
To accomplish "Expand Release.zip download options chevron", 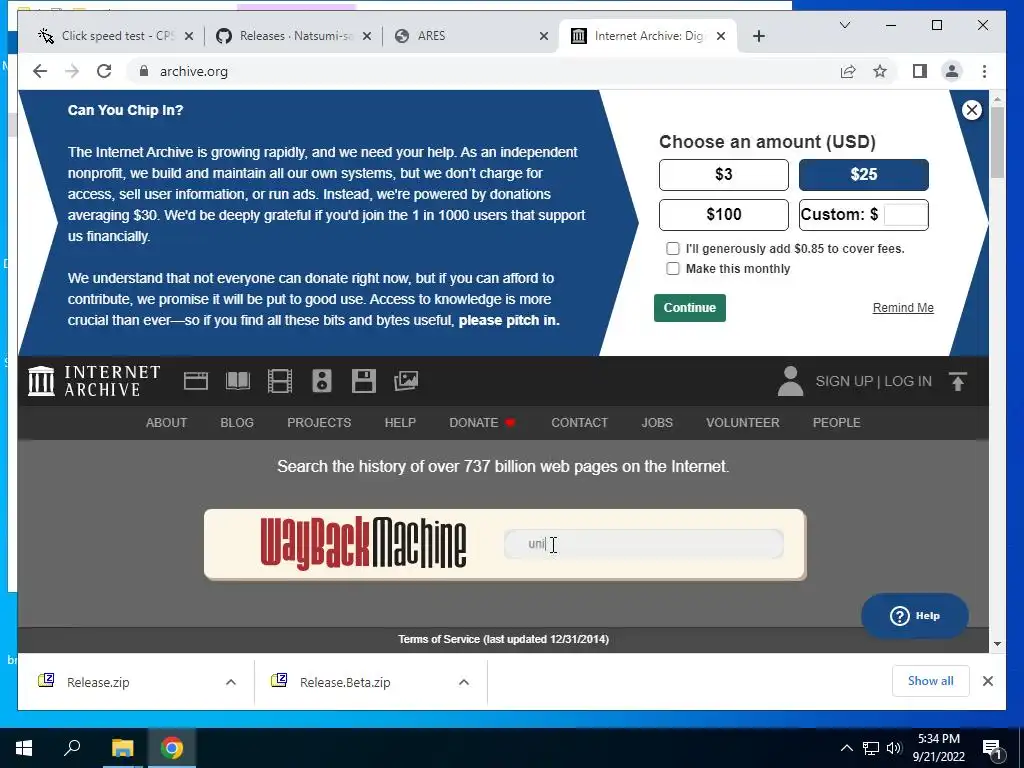I will (231, 682).
